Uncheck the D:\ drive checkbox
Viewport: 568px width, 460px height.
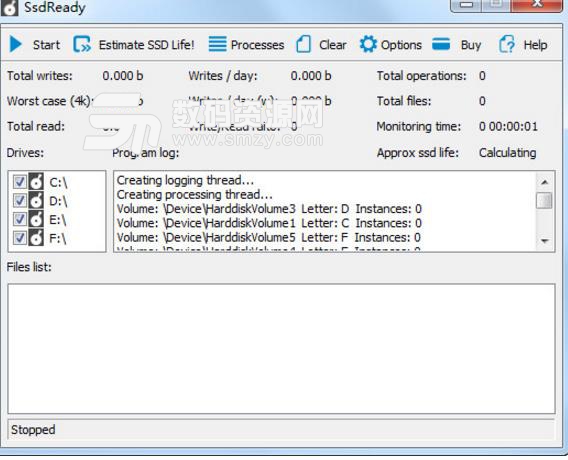point(20,200)
